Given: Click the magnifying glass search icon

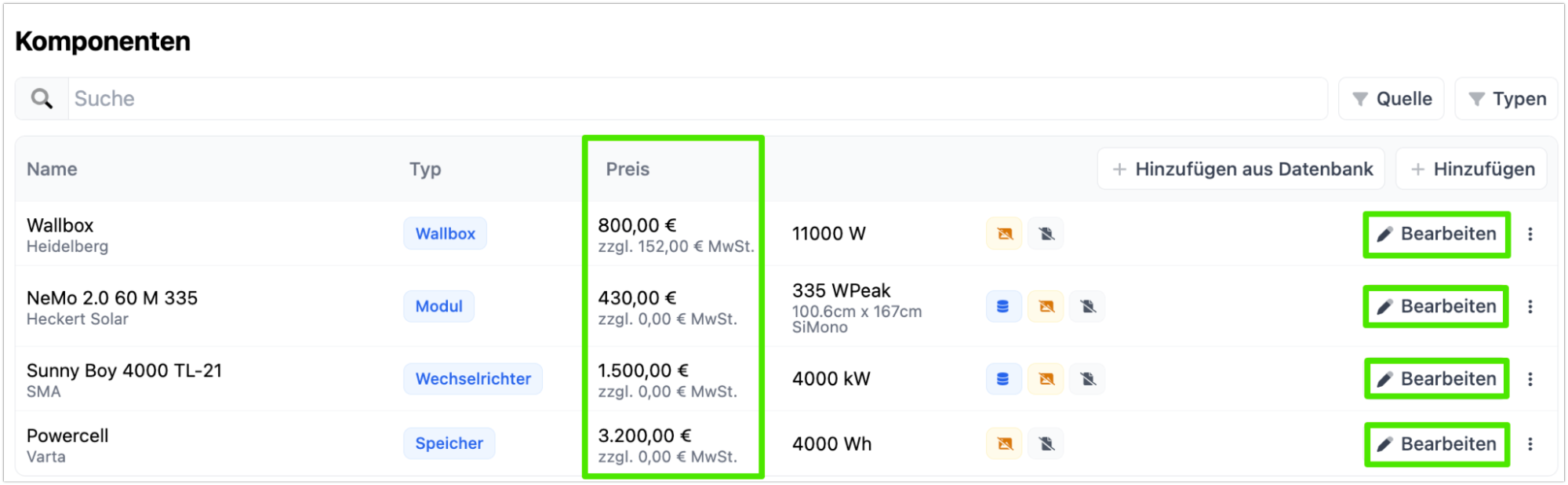Looking at the screenshot, I should 42,99.
